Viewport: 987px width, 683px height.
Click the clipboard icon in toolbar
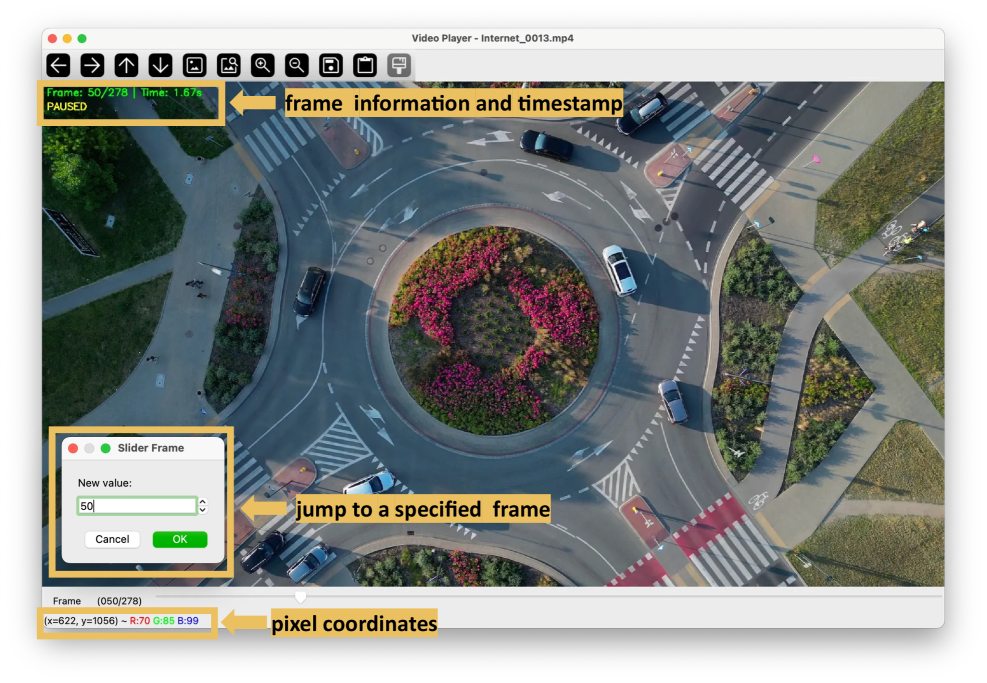[365, 66]
